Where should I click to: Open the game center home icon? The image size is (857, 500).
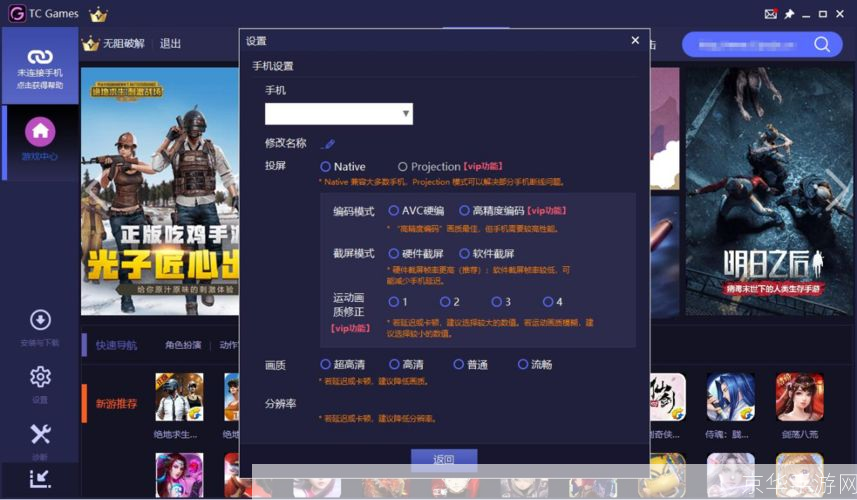click(40, 132)
